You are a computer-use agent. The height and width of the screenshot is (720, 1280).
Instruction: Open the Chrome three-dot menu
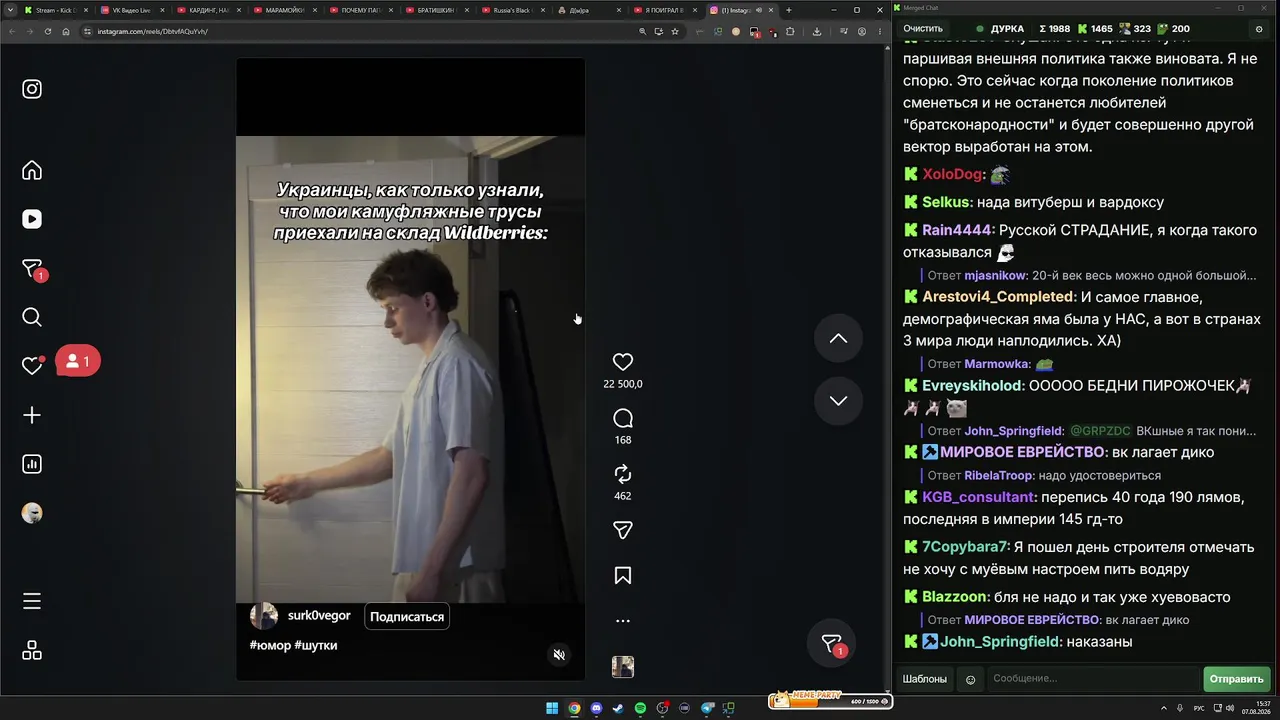[x=879, y=31]
